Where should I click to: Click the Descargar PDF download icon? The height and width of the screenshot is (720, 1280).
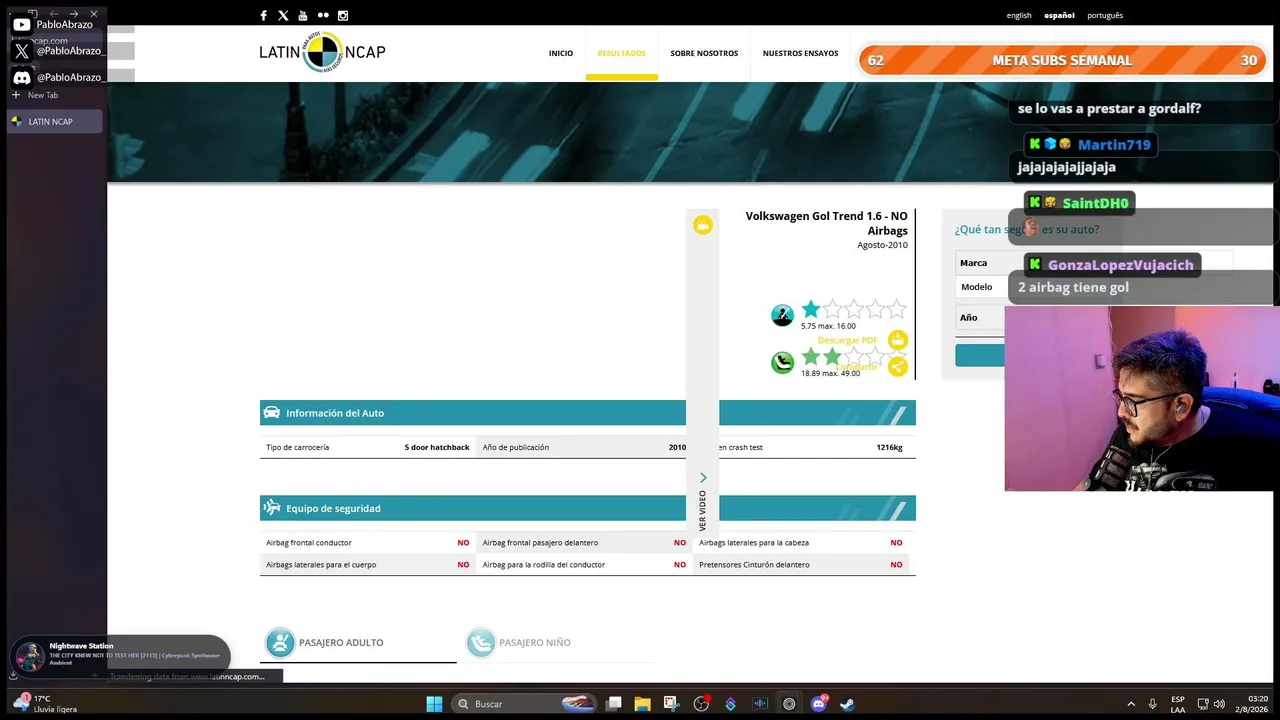coord(898,340)
